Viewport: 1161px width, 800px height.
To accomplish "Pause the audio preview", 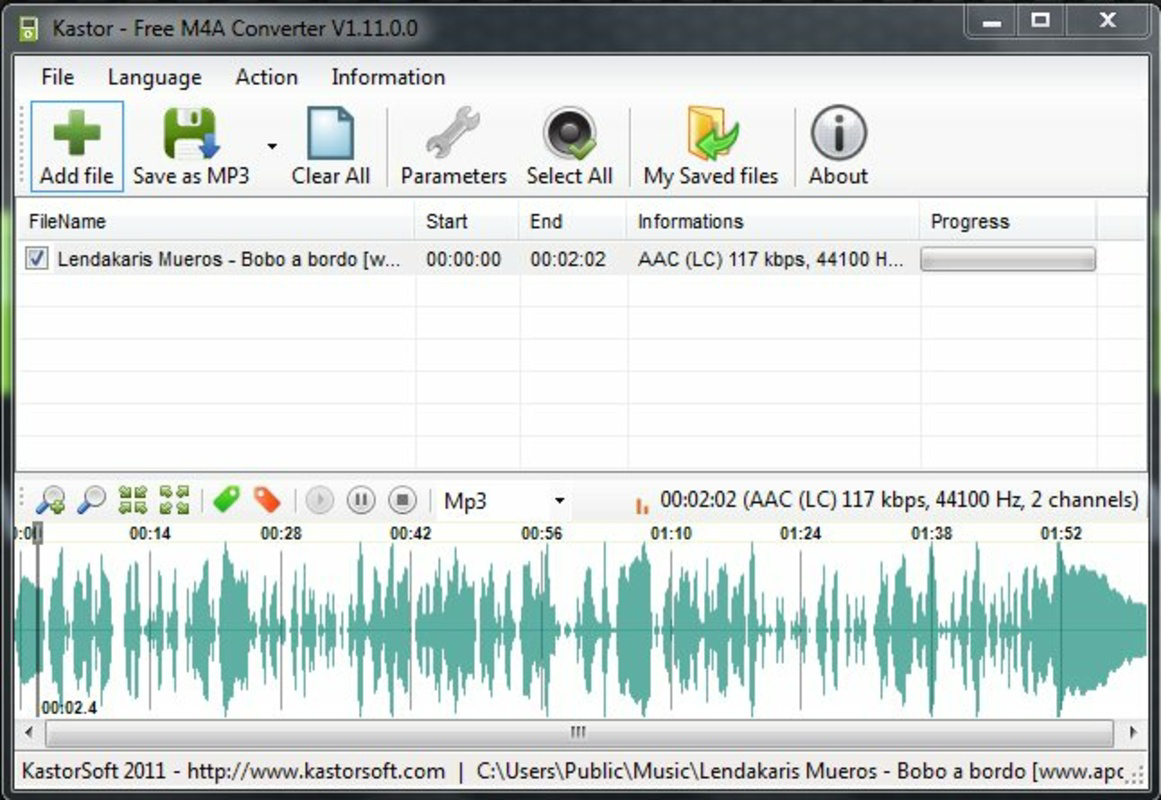I will click(361, 500).
